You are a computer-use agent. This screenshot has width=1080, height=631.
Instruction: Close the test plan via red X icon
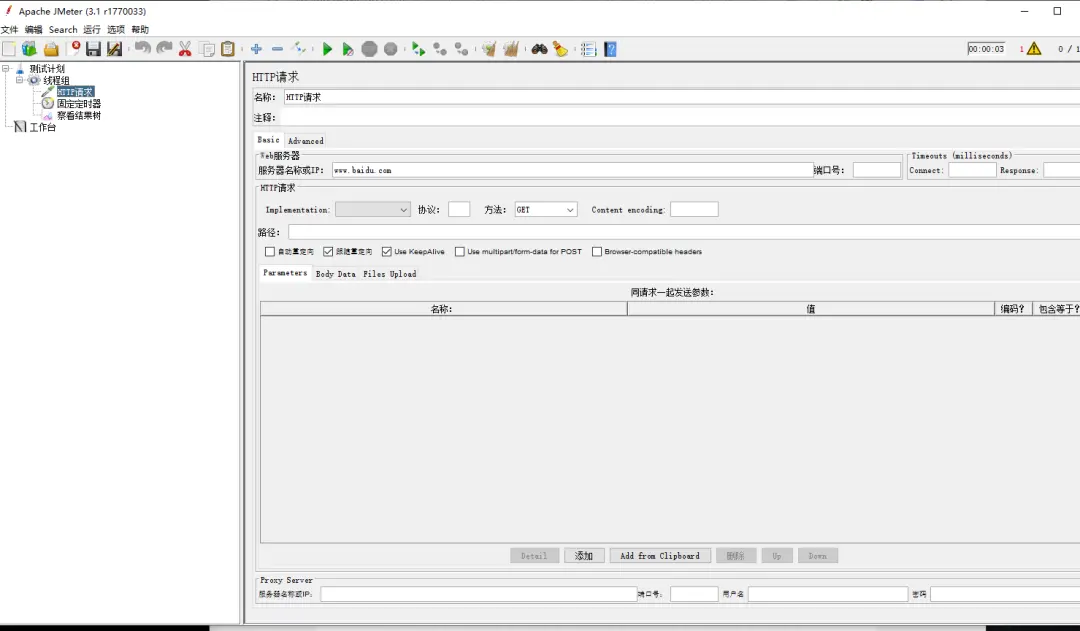click(74, 49)
